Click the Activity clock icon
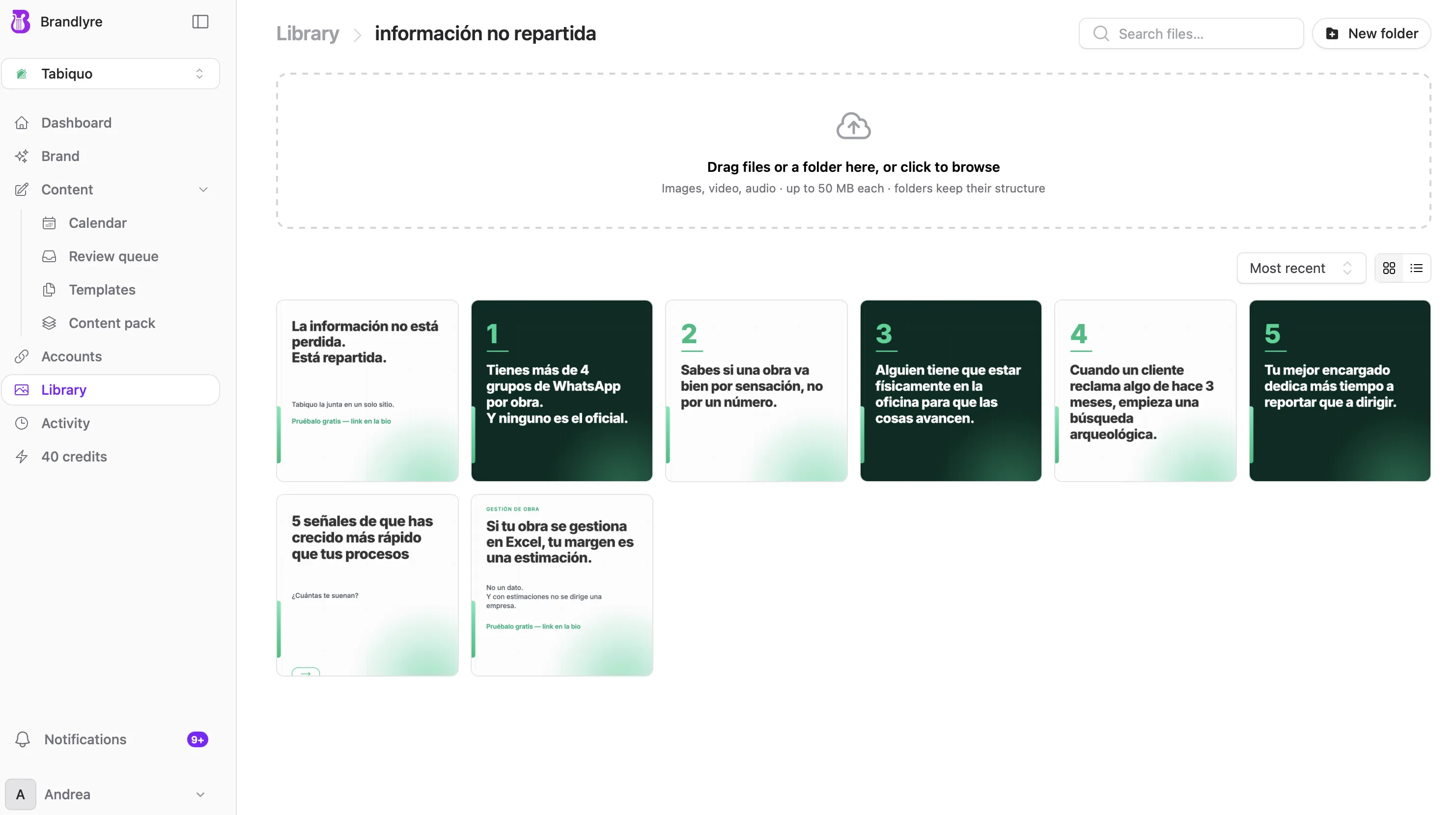Image resolution: width=1456 pixels, height=815 pixels. pyautogui.click(x=22, y=422)
